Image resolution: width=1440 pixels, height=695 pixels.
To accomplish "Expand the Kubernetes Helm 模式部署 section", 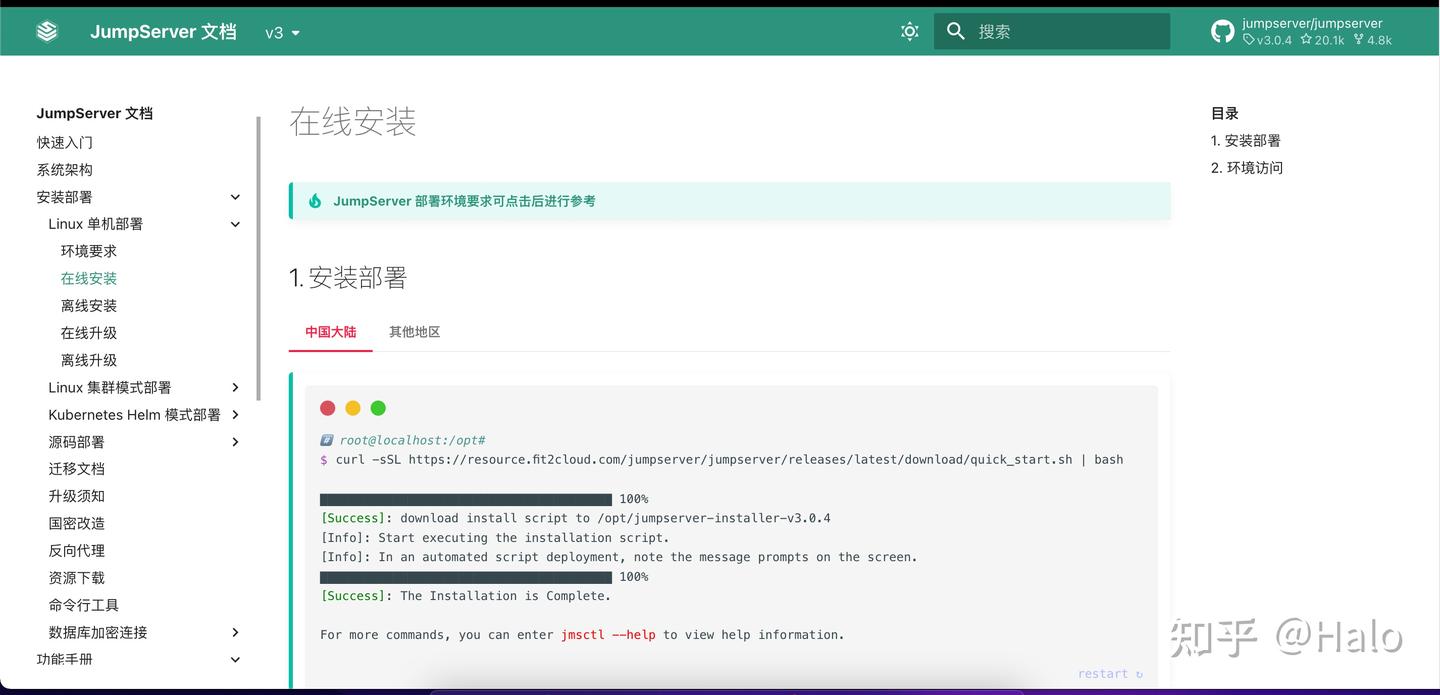I will coord(235,414).
